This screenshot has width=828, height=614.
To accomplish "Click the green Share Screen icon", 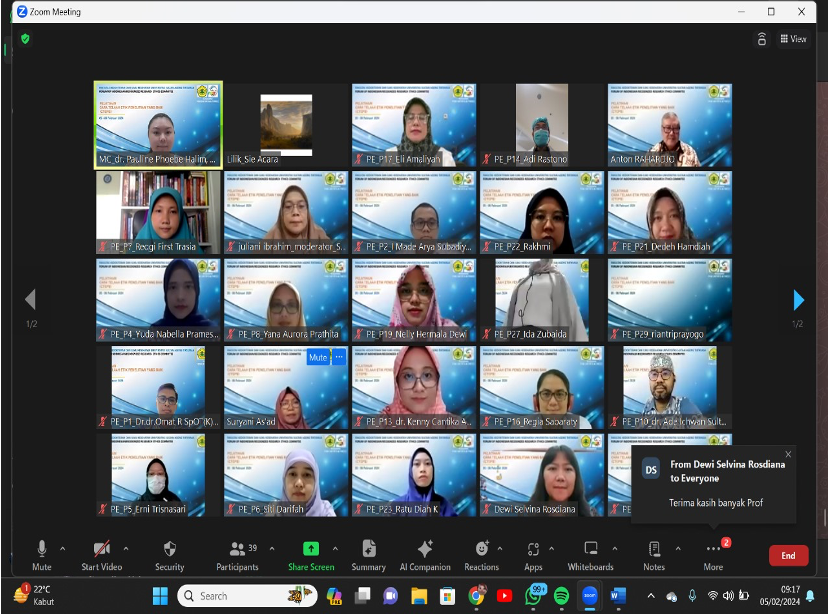I will click(x=310, y=549).
